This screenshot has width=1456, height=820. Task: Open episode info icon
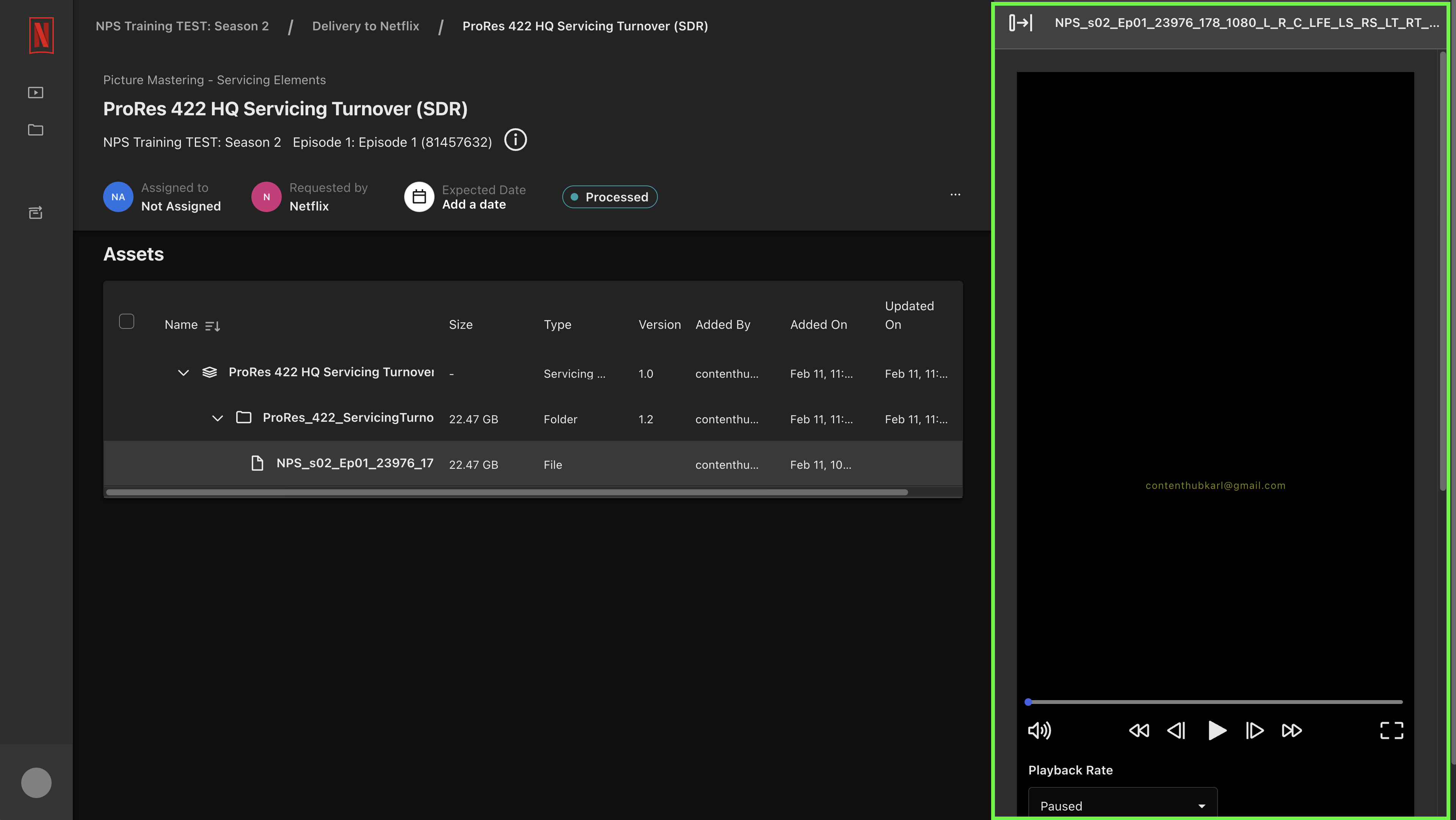point(516,140)
